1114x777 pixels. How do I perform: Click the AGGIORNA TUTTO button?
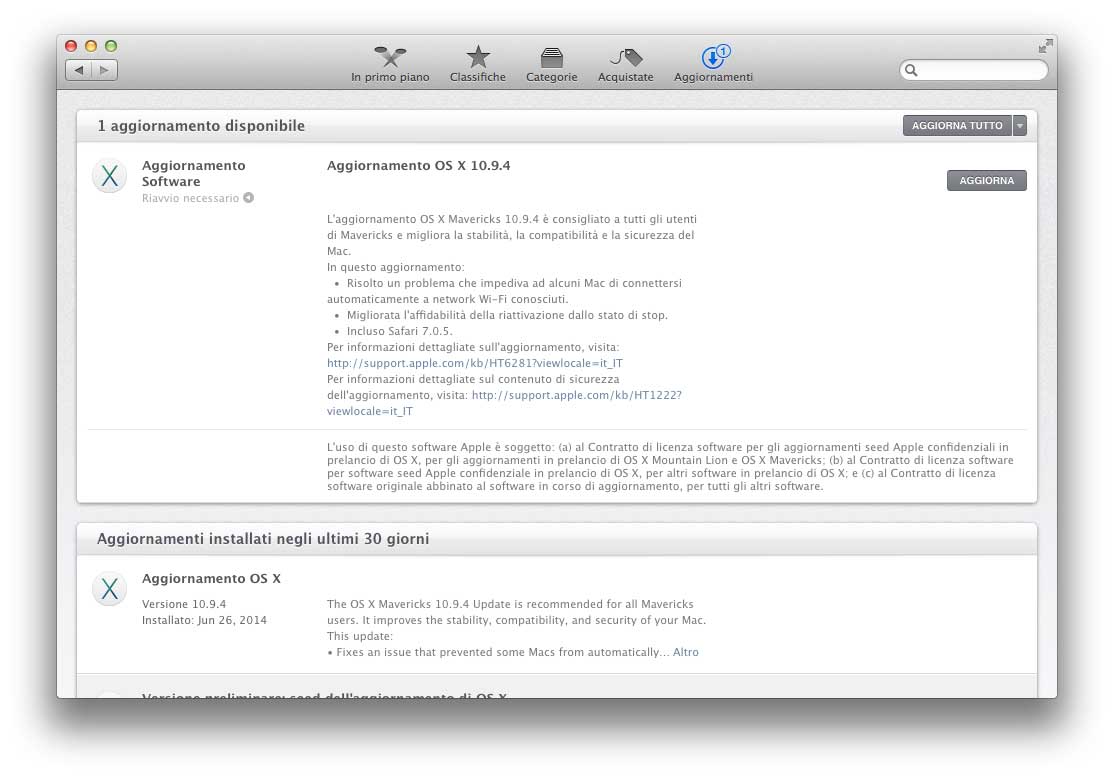(957, 126)
